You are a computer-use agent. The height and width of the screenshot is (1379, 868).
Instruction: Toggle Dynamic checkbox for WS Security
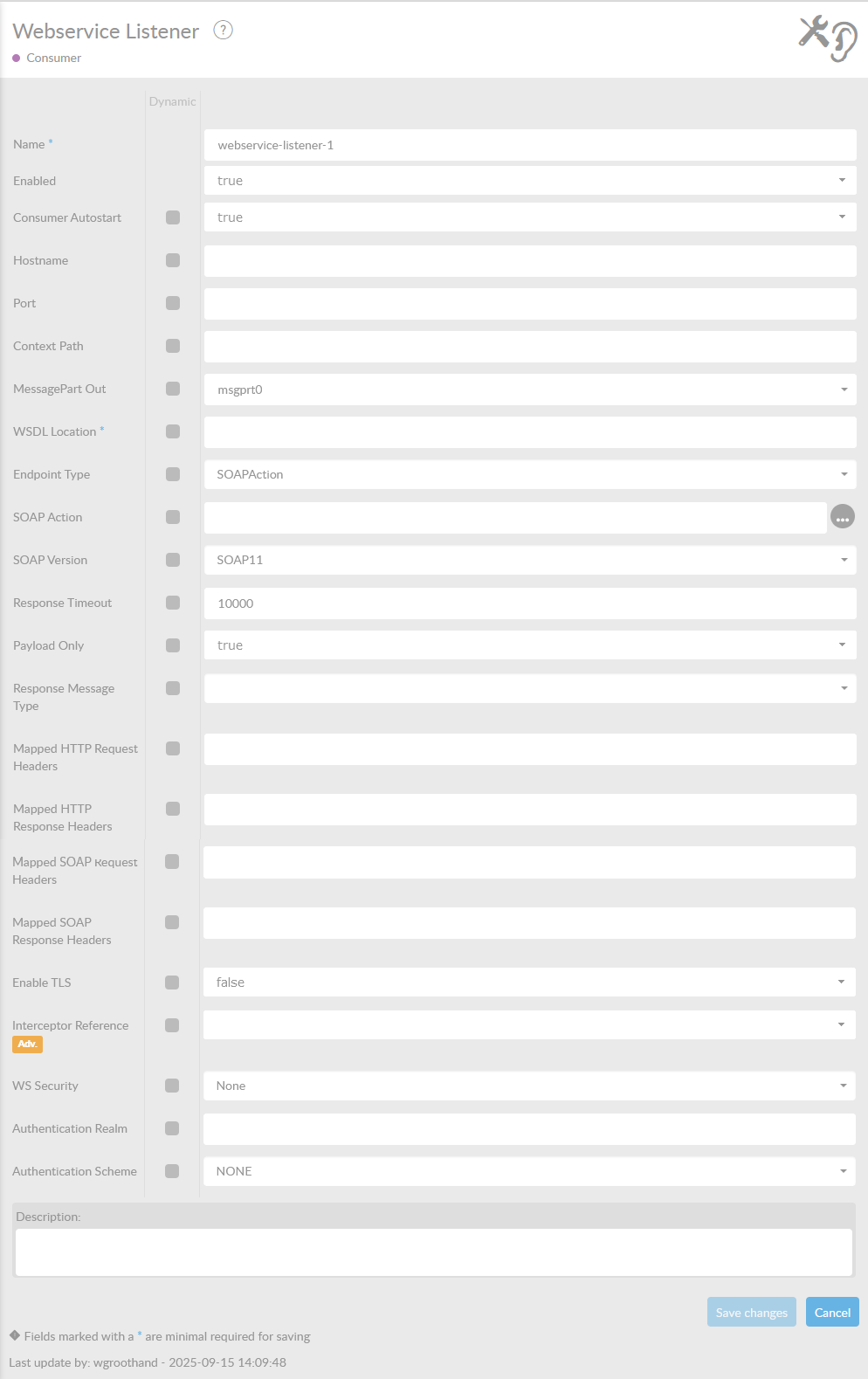tap(172, 1086)
